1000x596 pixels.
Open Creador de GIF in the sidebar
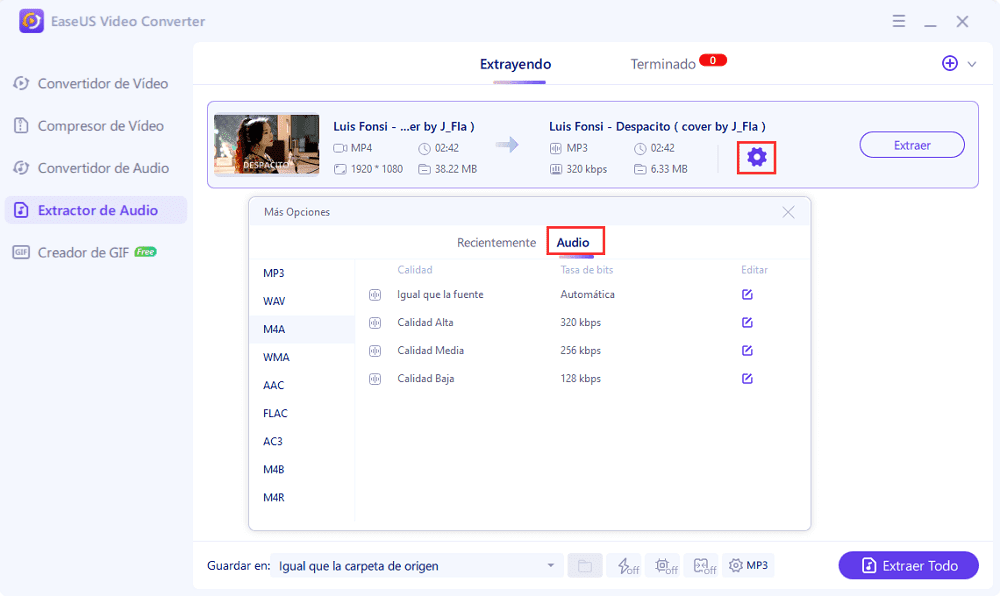pos(96,252)
